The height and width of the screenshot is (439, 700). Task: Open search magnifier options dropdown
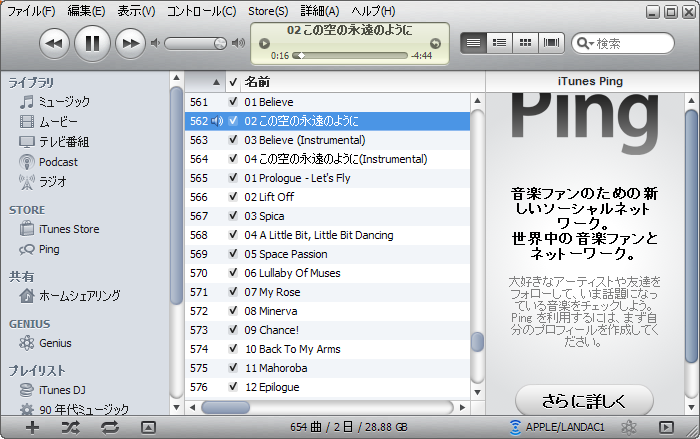pyautogui.click(x=585, y=43)
